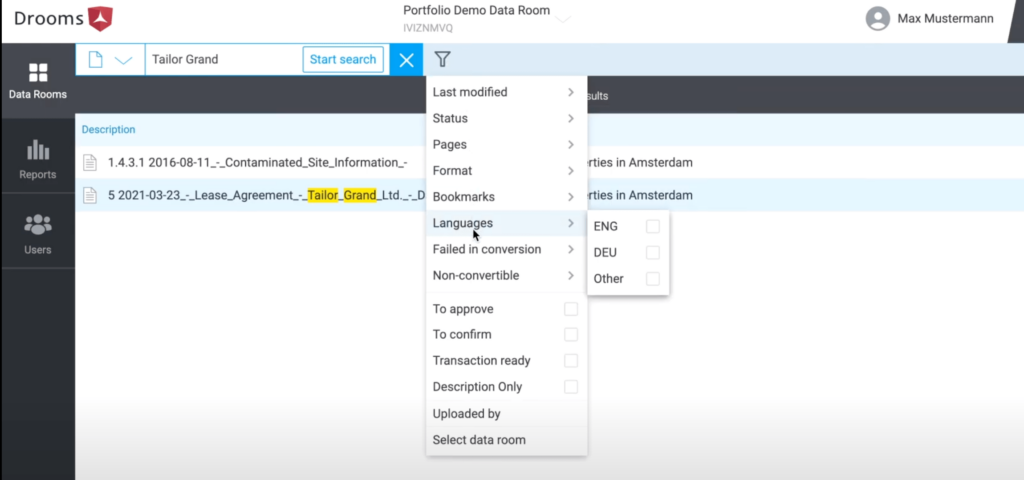Click the Drooms logo
This screenshot has height=480, width=1024.
(63, 19)
